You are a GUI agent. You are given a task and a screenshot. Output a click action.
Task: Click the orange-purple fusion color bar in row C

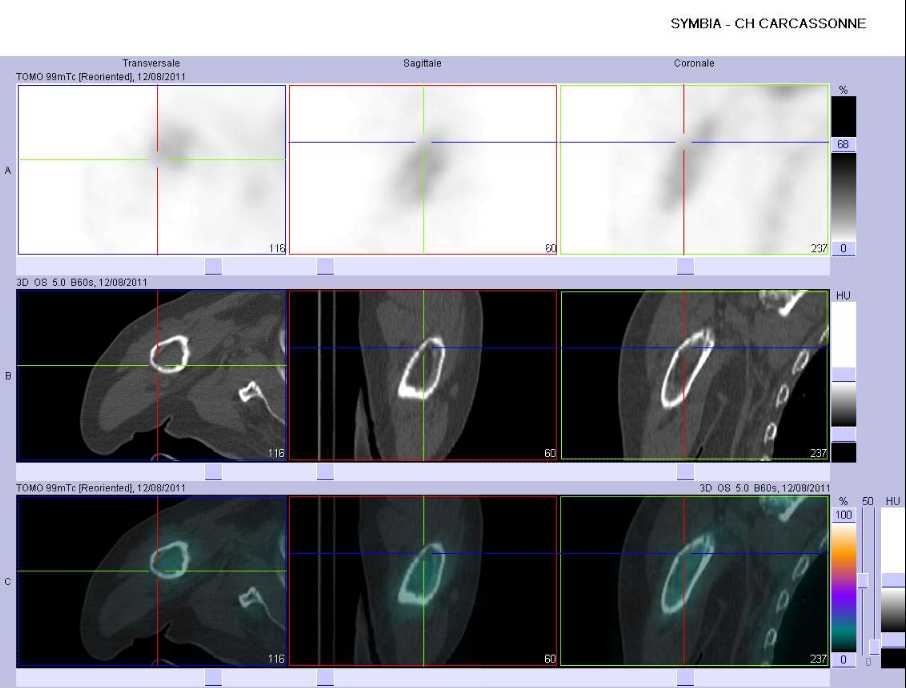(844, 587)
